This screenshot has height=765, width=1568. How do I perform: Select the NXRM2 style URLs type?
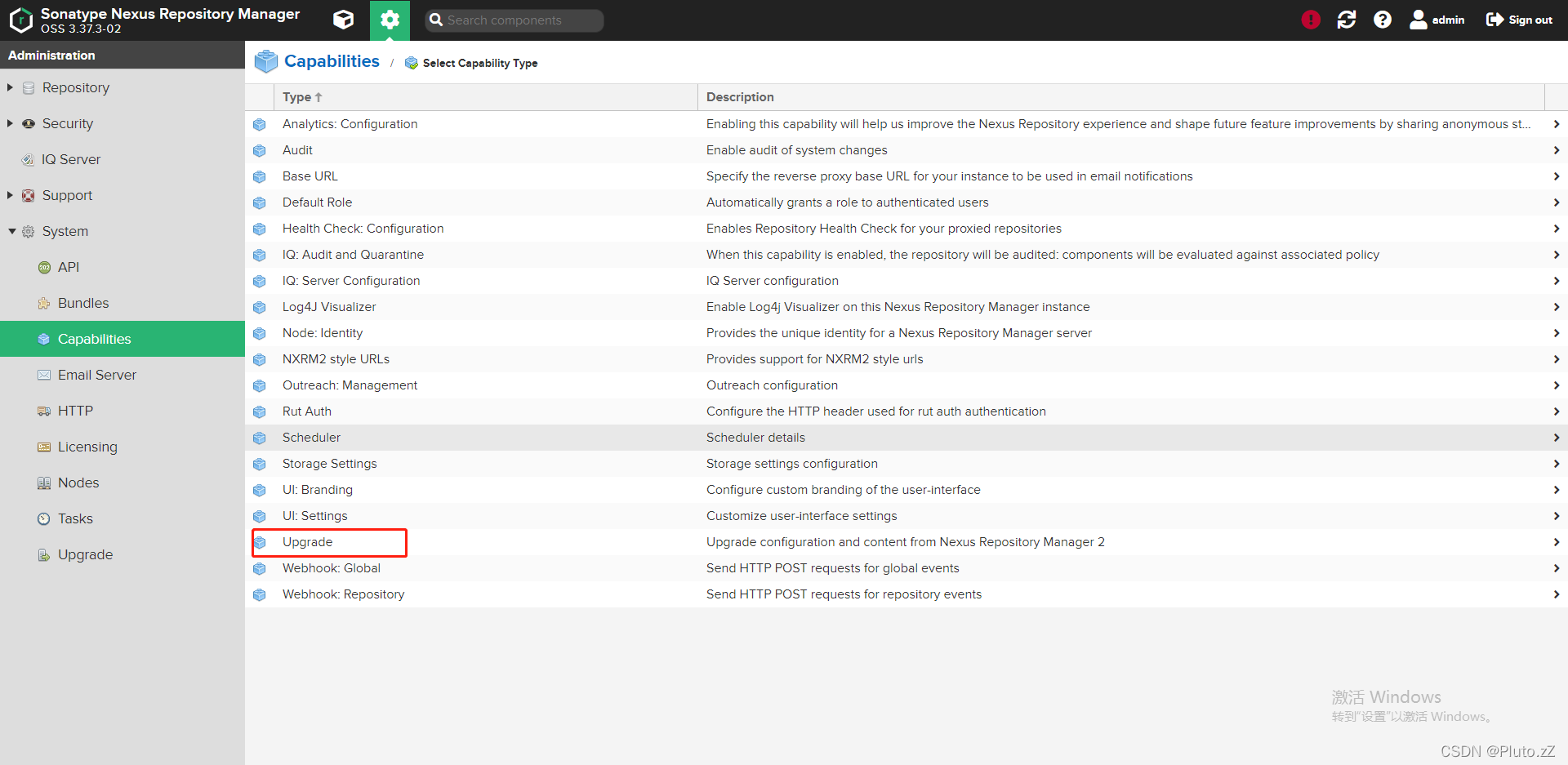[336, 359]
